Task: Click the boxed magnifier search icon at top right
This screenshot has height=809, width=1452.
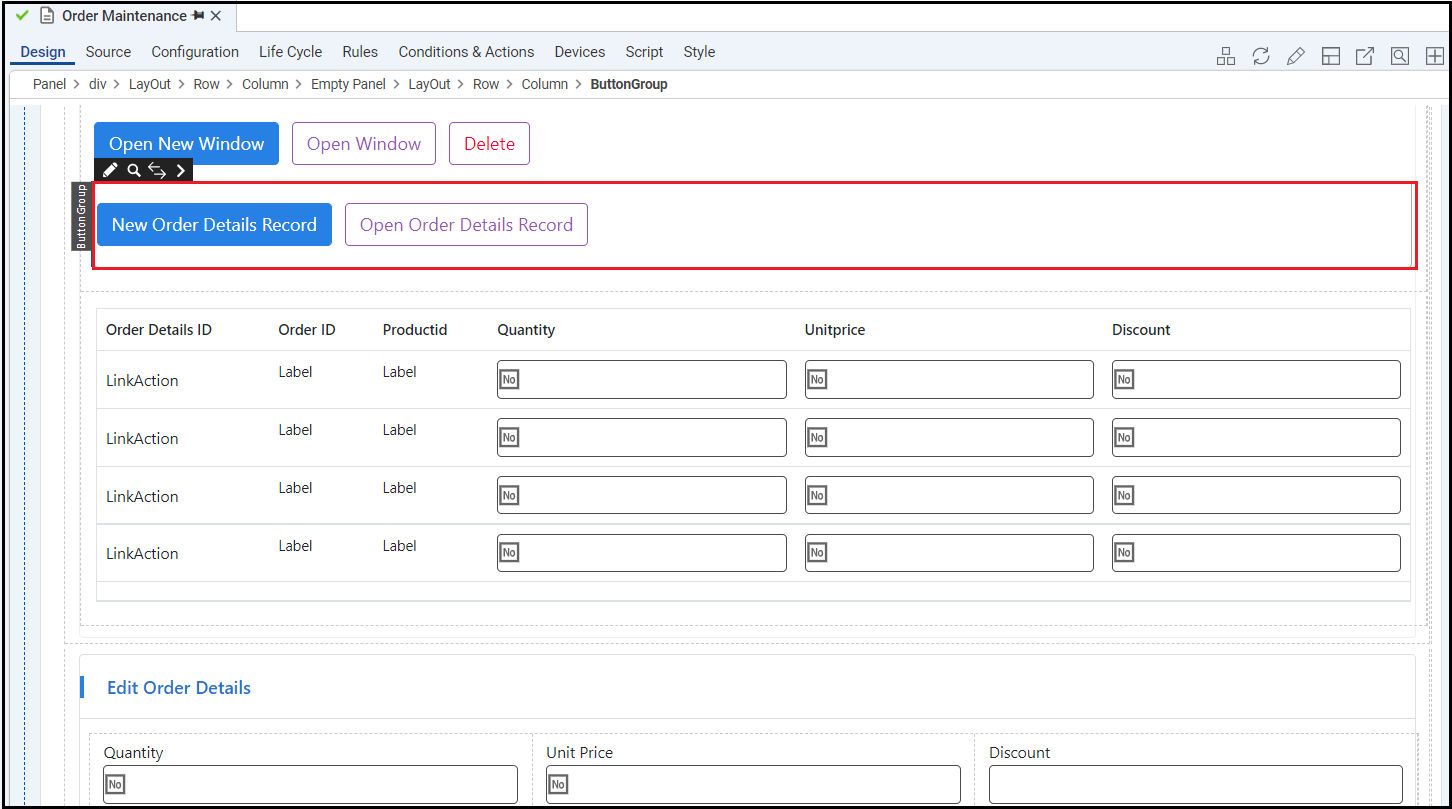Action: click(x=1399, y=56)
